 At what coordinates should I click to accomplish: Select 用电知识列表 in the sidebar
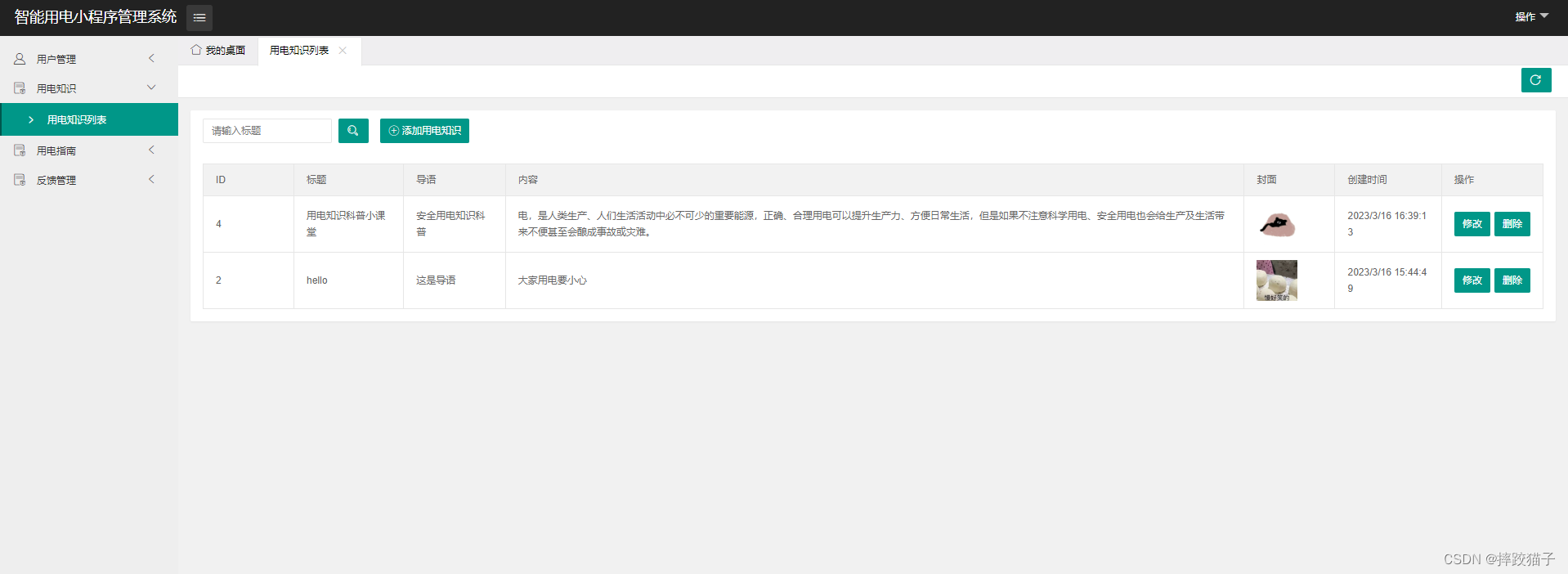click(x=89, y=119)
